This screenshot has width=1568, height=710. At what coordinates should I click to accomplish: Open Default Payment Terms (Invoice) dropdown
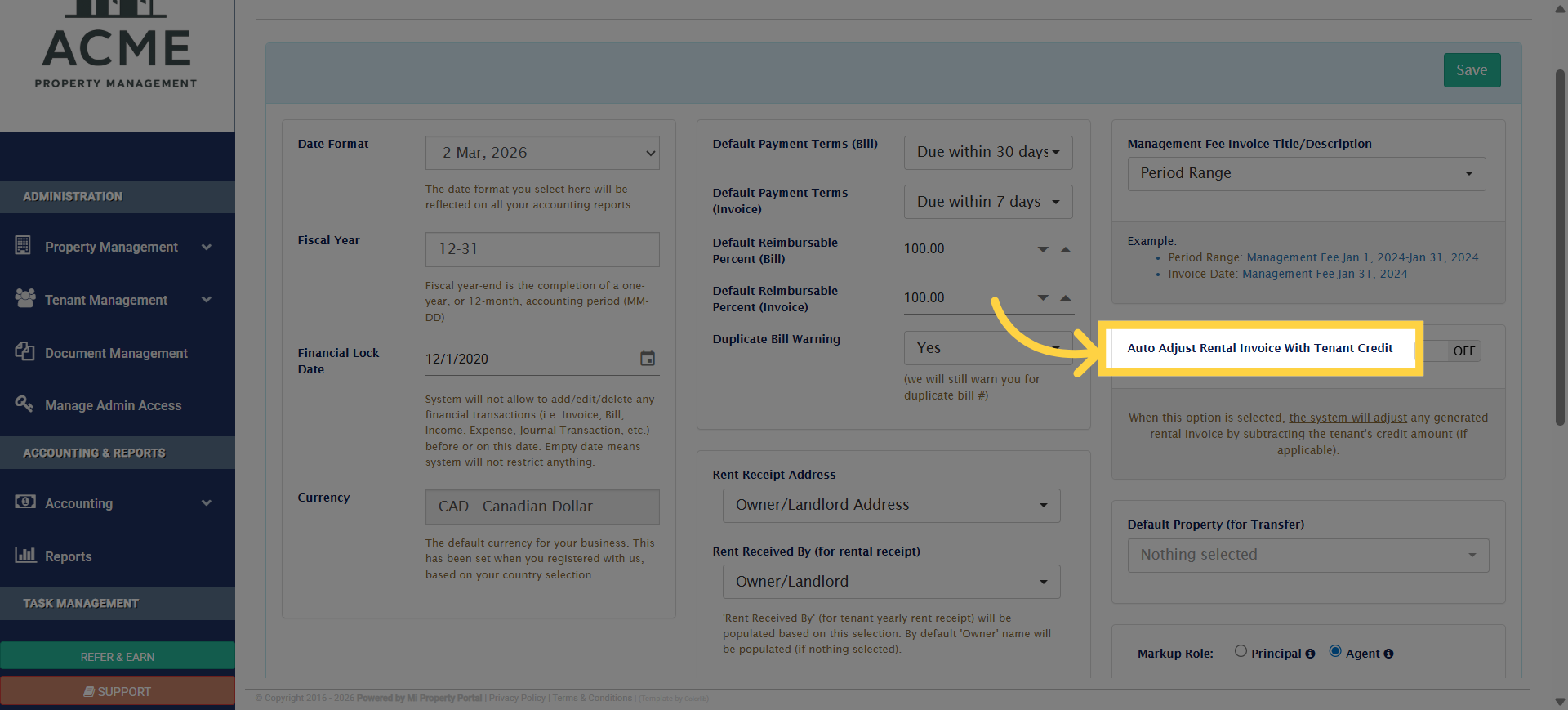pyautogui.click(x=988, y=202)
